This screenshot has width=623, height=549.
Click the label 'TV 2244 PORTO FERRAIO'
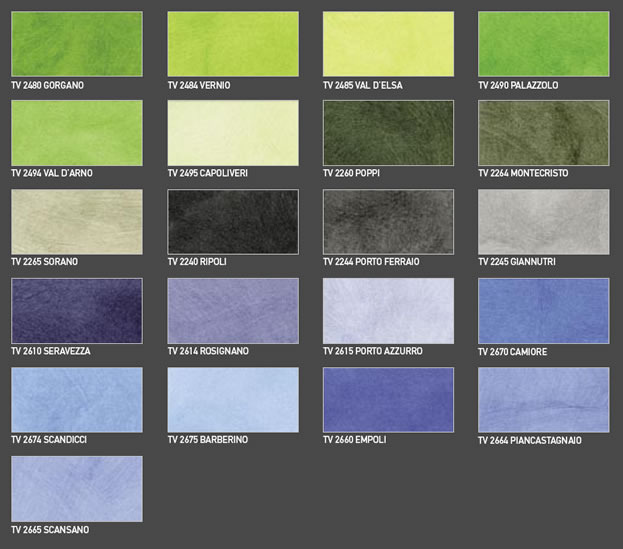[x=371, y=262]
